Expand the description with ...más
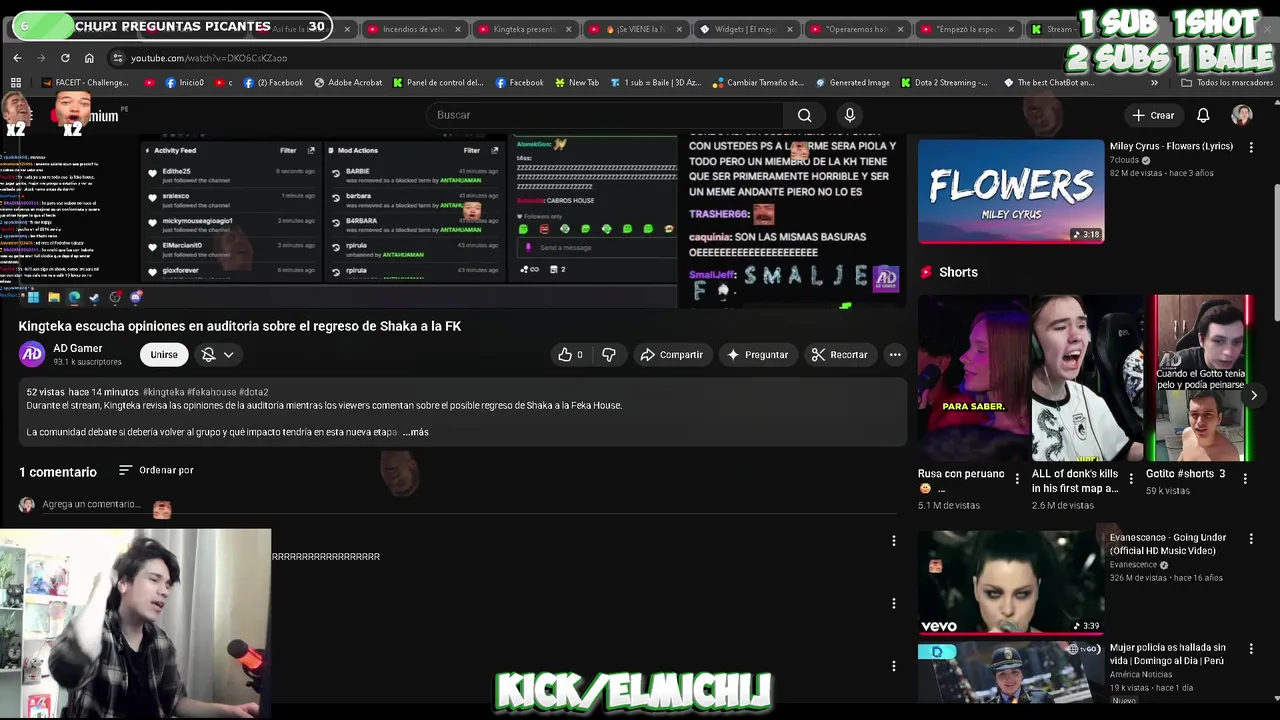Viewport: 1280px width, 720px height. (x=415, y=432)
